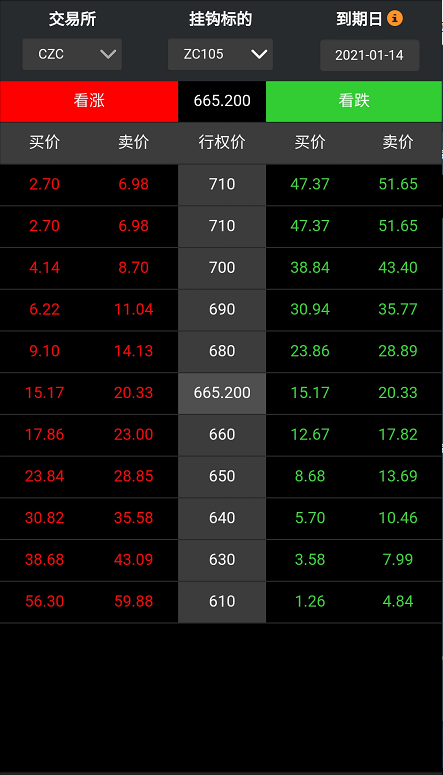Open the CZC exchange dropdown

tap(72, 54)
